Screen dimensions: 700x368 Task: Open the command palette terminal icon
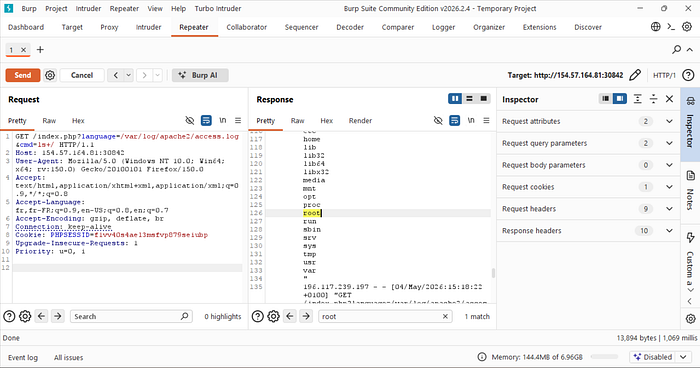click(x=671, y=27)
